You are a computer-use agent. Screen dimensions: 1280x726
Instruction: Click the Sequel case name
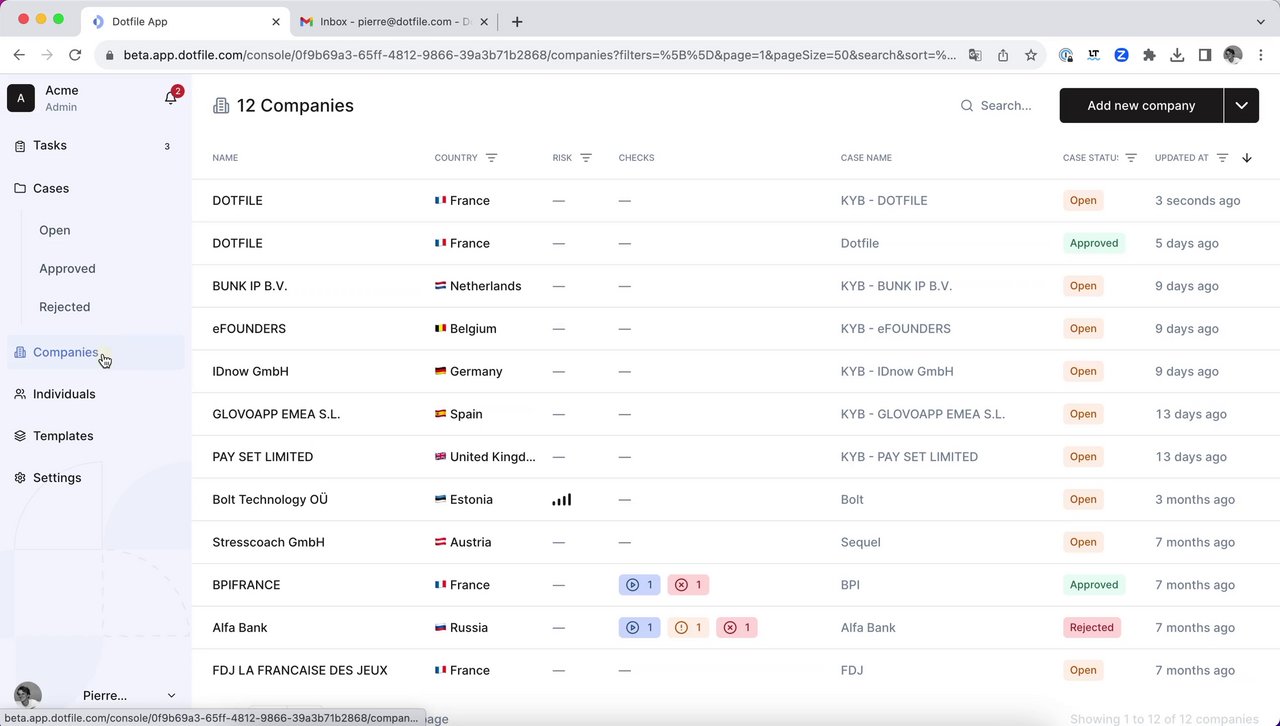tap(861, 542)
